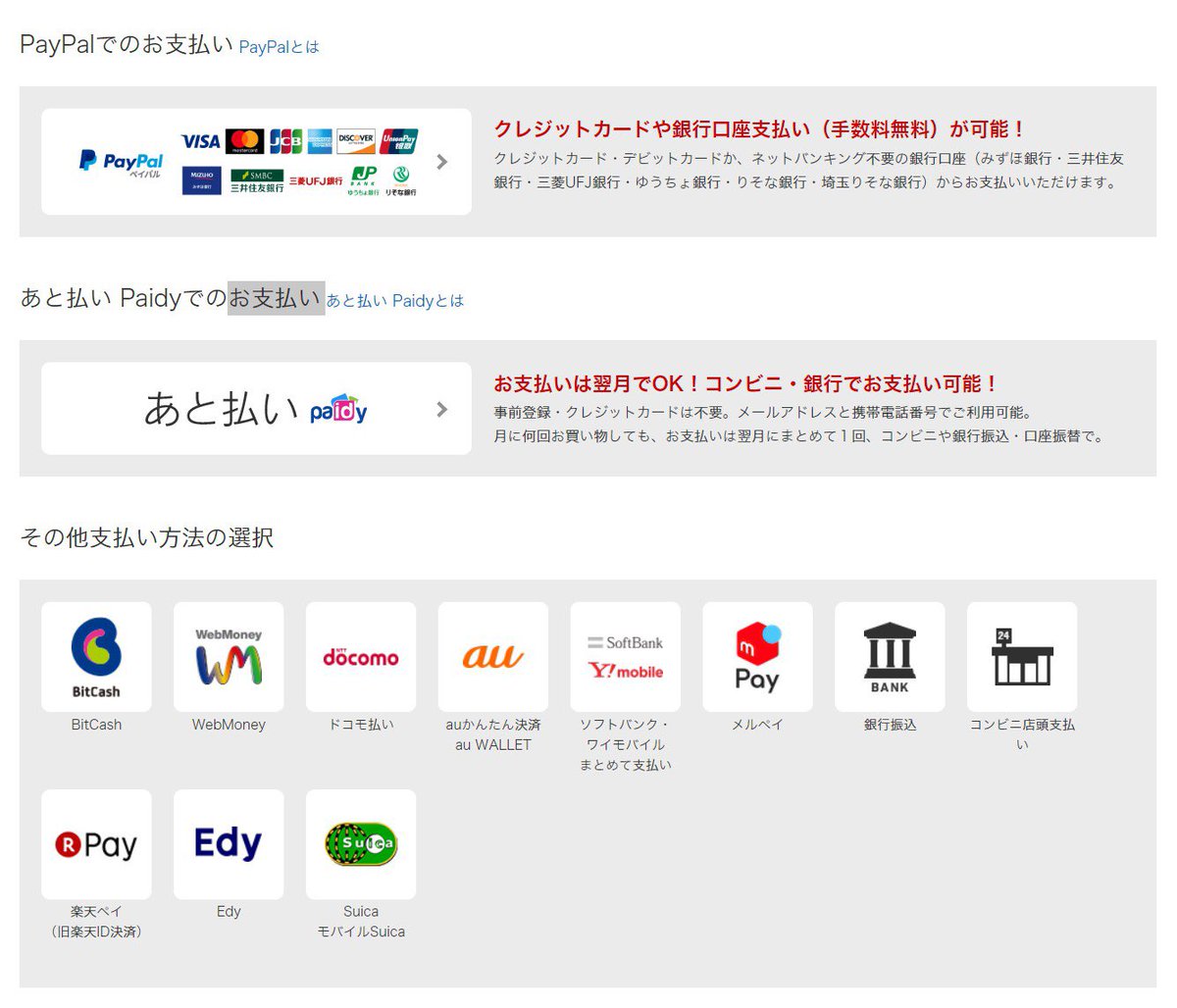
Task: Click the 'ドコモ払い' label
Action: tap(361, 725)
